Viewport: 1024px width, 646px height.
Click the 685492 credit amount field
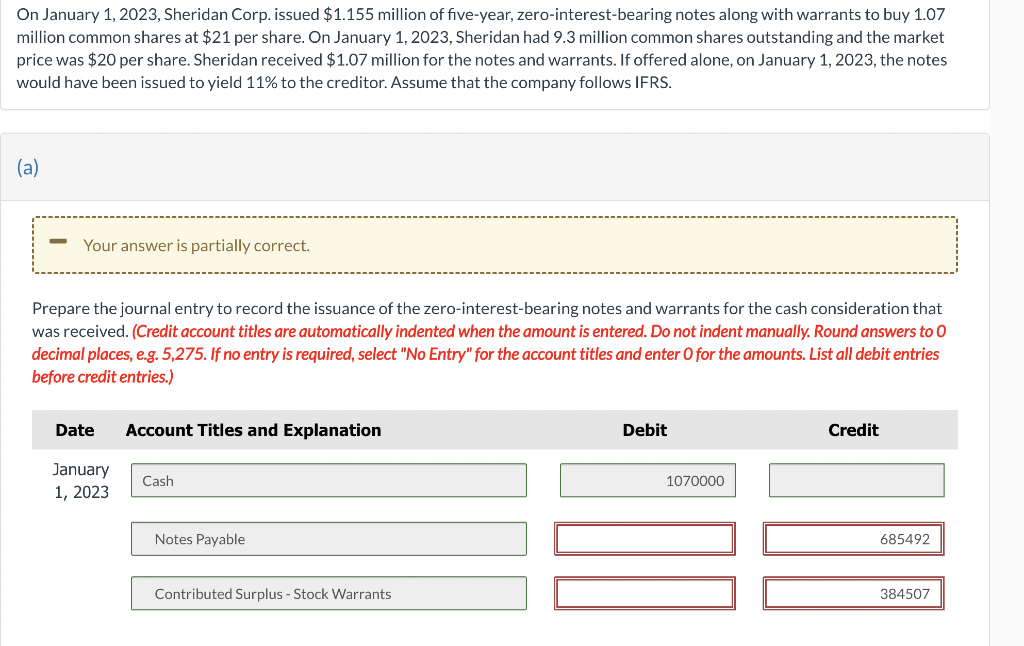(853, 539)
